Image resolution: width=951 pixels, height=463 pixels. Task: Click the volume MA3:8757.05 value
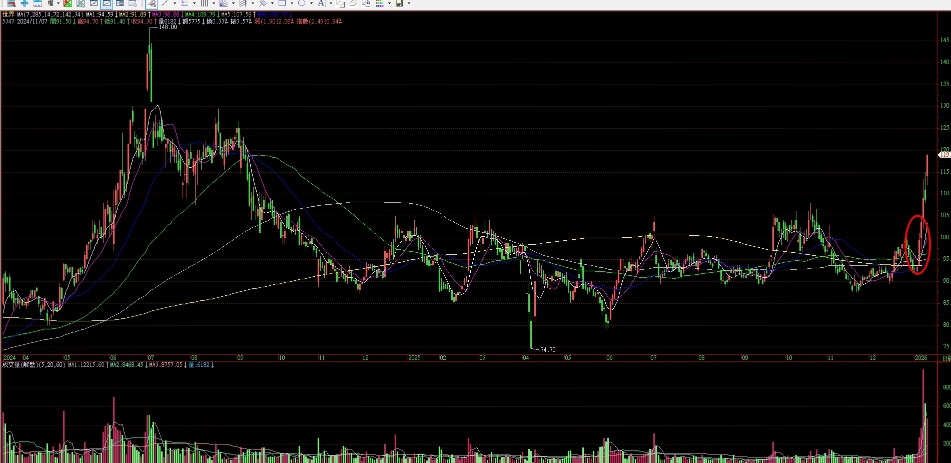(x=166, y=366)
